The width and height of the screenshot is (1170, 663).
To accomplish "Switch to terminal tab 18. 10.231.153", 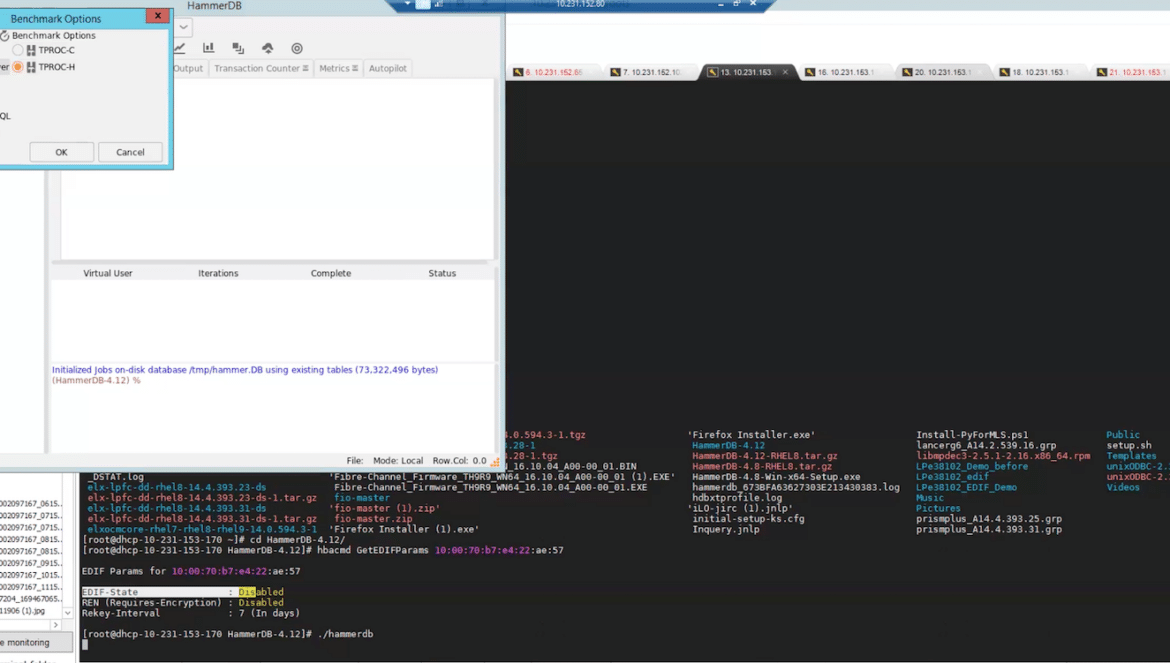I will pos(1039,72).
